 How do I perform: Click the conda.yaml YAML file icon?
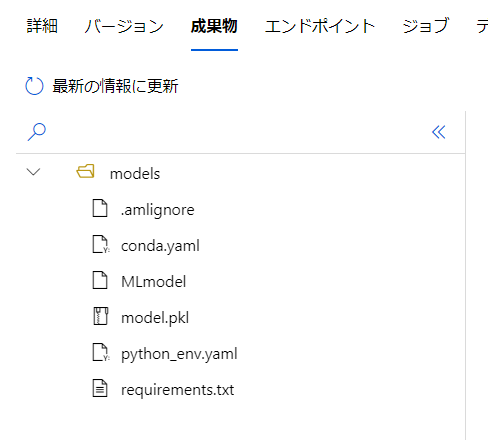pos(101,244)
